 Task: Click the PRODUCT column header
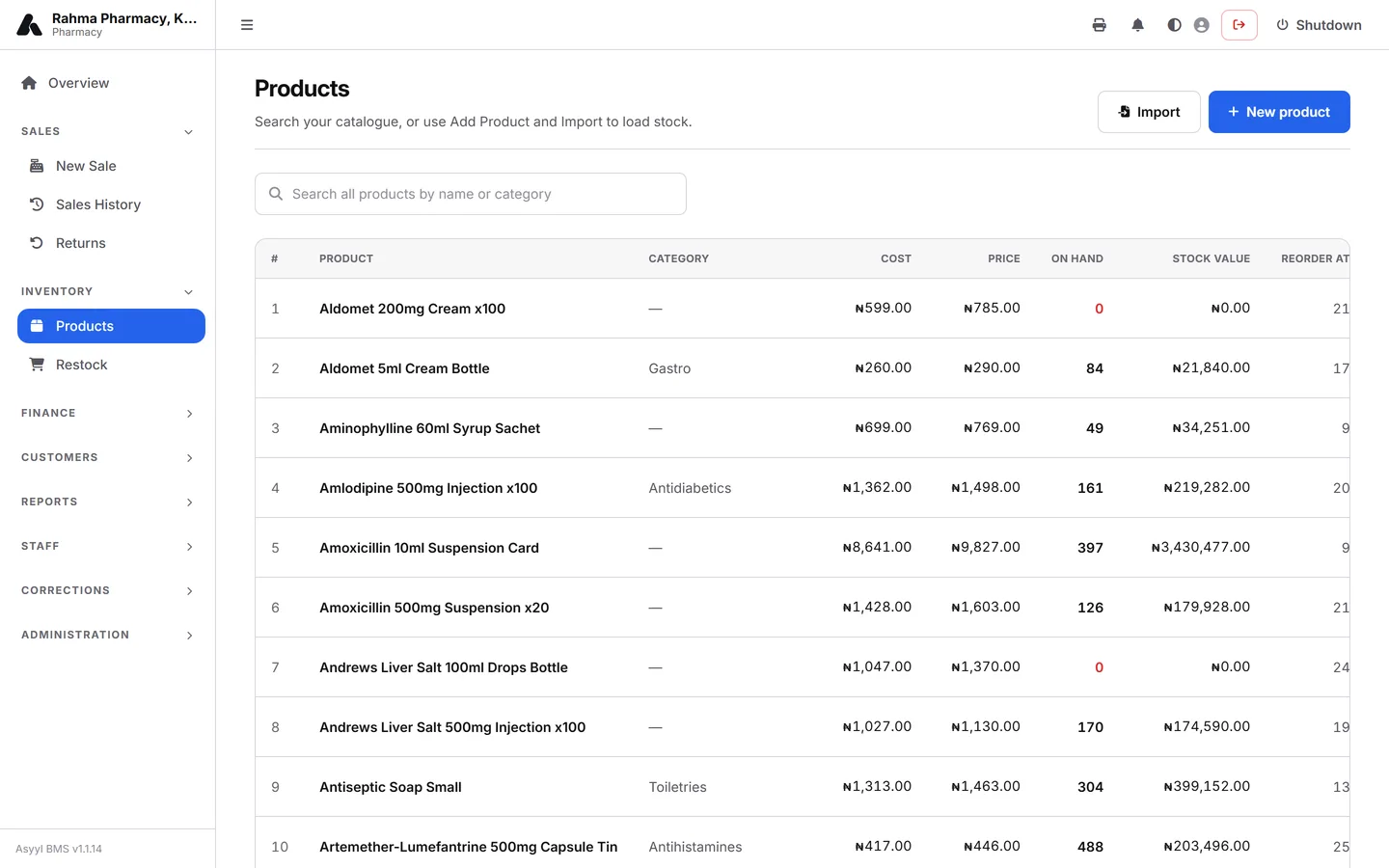click(x=346, y=258)
